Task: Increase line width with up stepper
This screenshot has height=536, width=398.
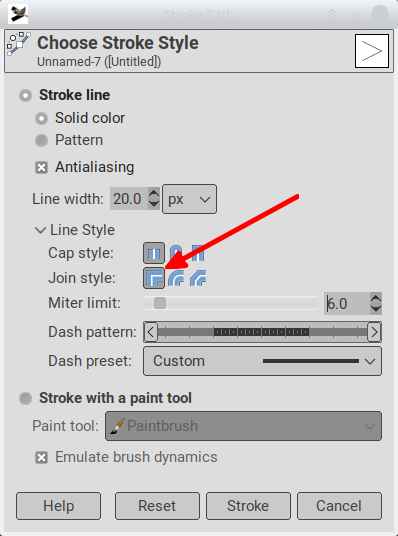Action: (154, 194)
